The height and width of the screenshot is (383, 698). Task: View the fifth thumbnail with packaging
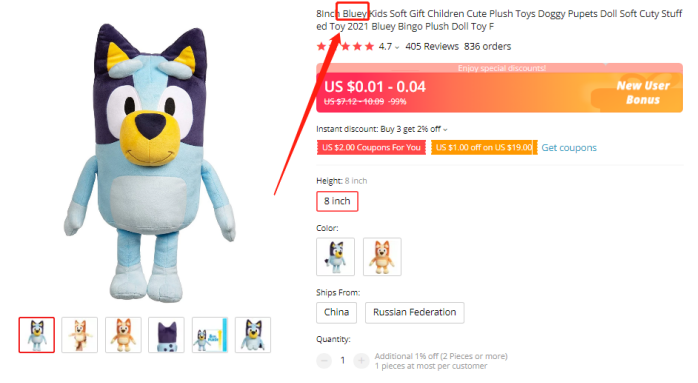(x=210, y=335)
